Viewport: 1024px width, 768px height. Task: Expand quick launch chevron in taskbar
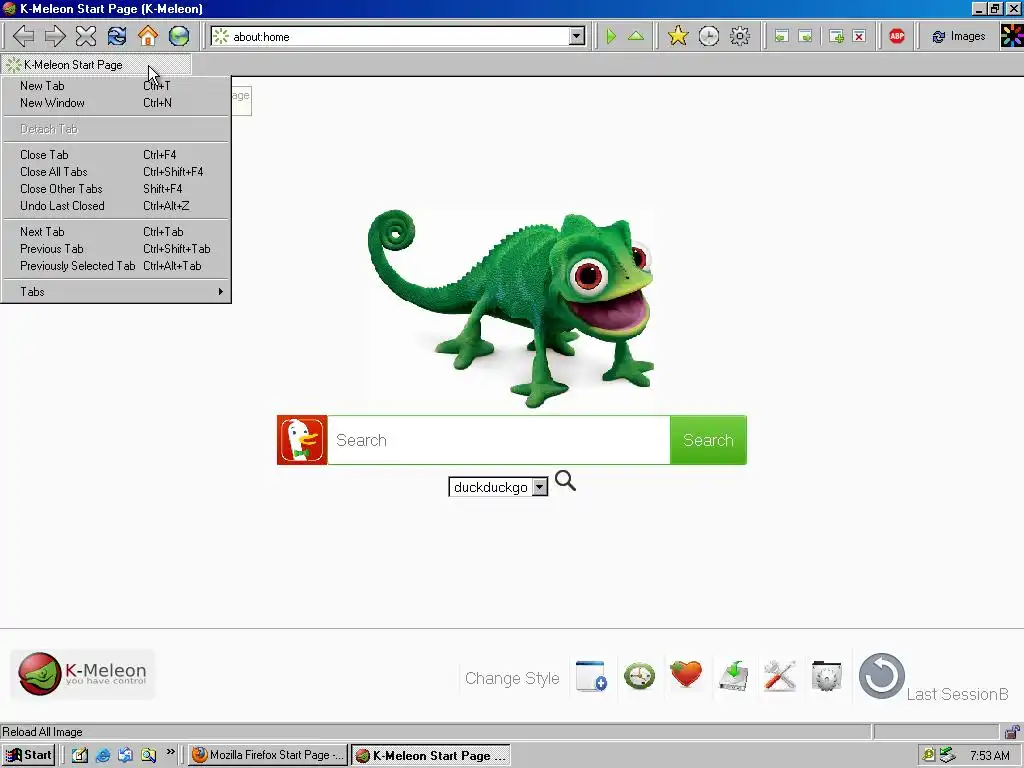pos(170,752)
